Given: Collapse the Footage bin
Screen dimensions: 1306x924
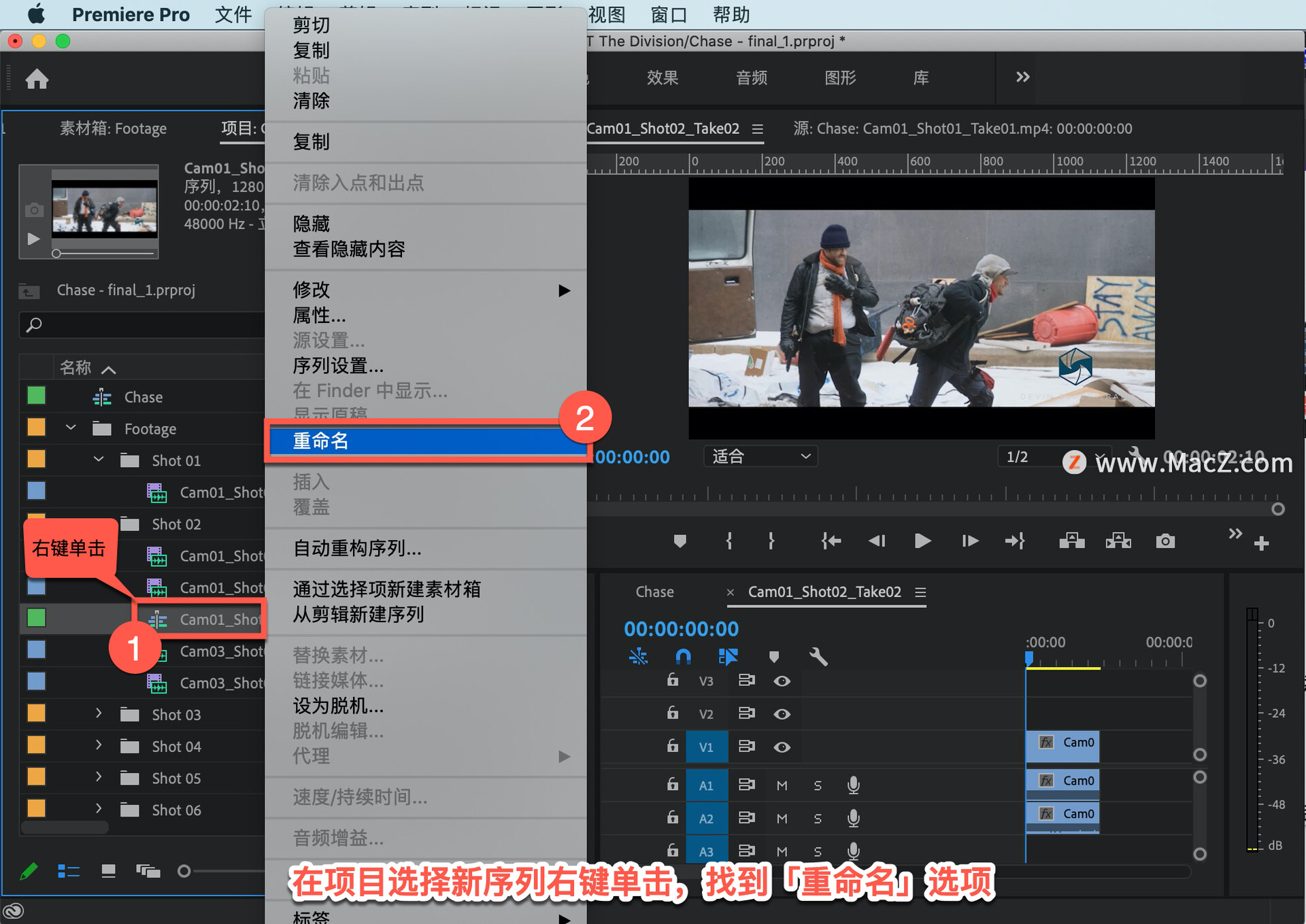Looking at the screenshot, I should [x=71, y=428].
